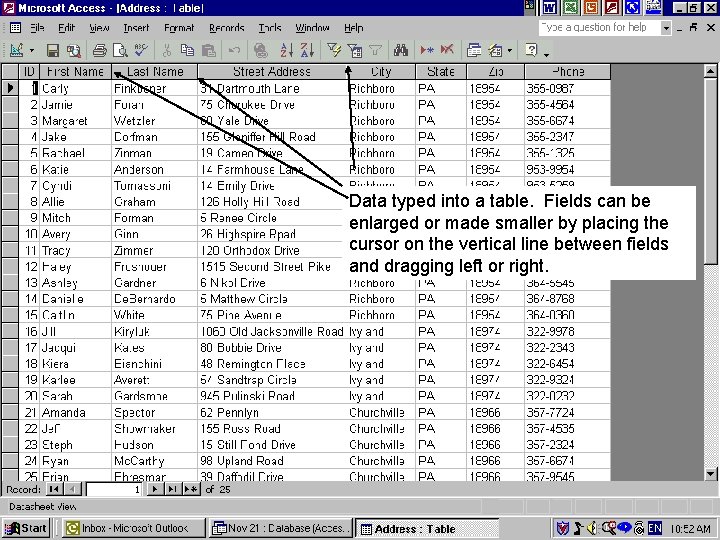
Task: Select the Zip column header
Action: tap(495, 72)
